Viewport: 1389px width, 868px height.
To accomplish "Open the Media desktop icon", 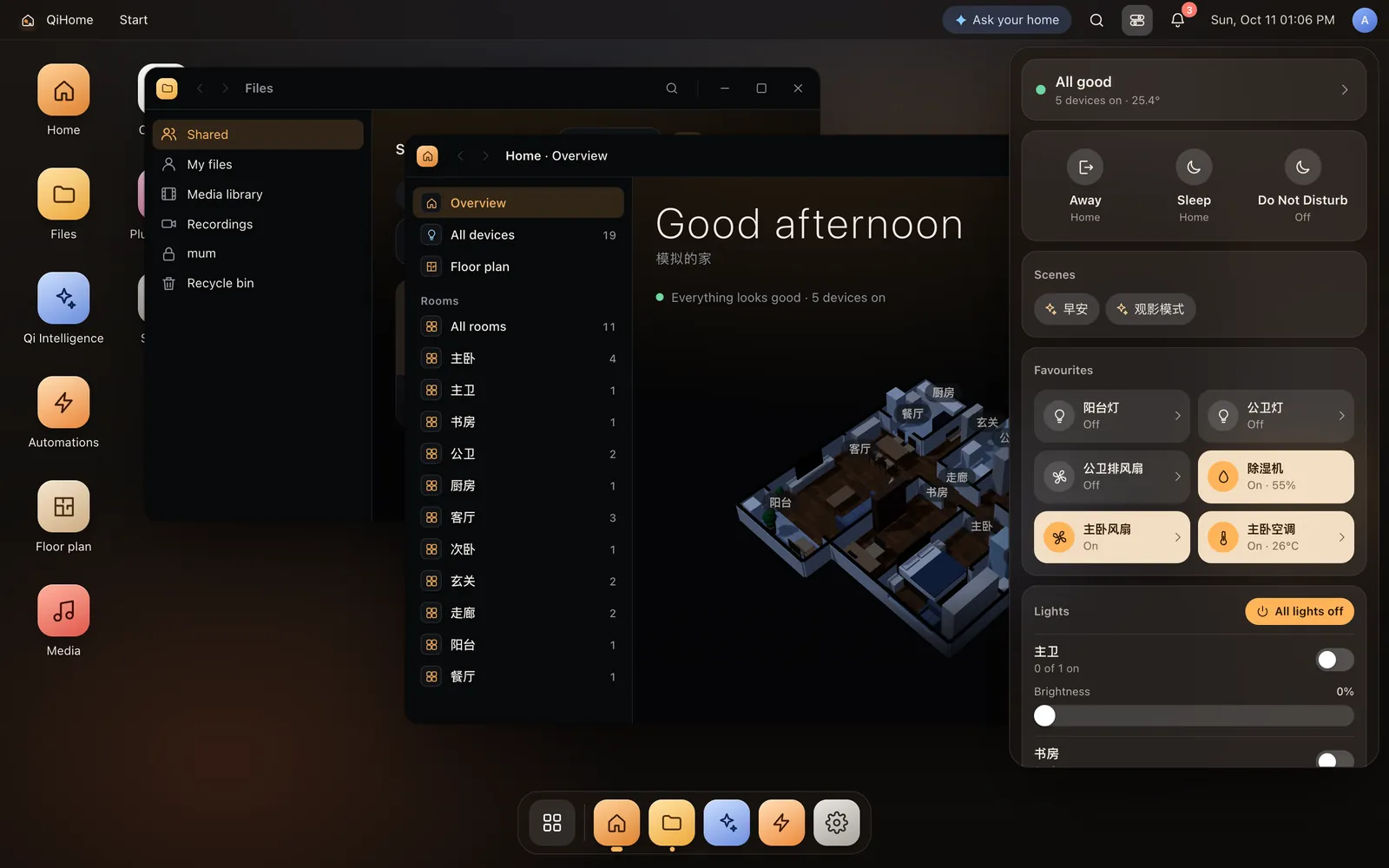I will (63, 610).
